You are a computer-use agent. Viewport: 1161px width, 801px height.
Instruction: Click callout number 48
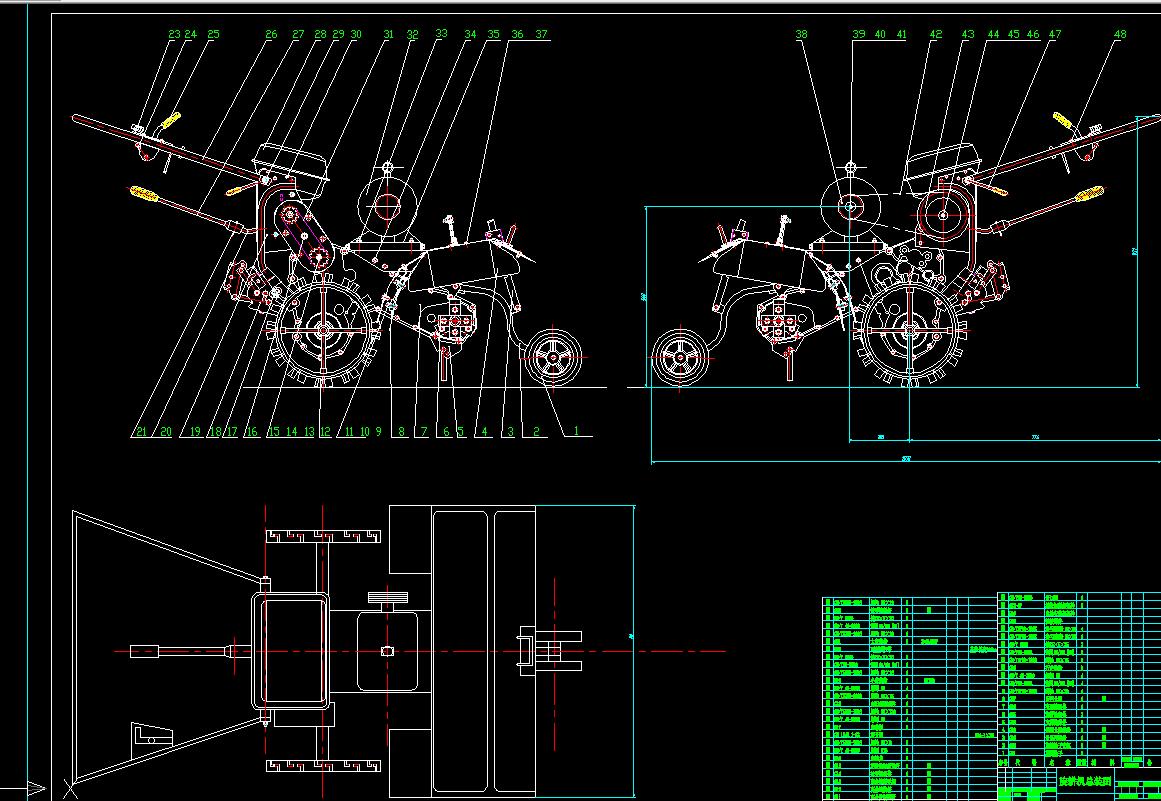pyautogui.click(x=1120, y=34)
